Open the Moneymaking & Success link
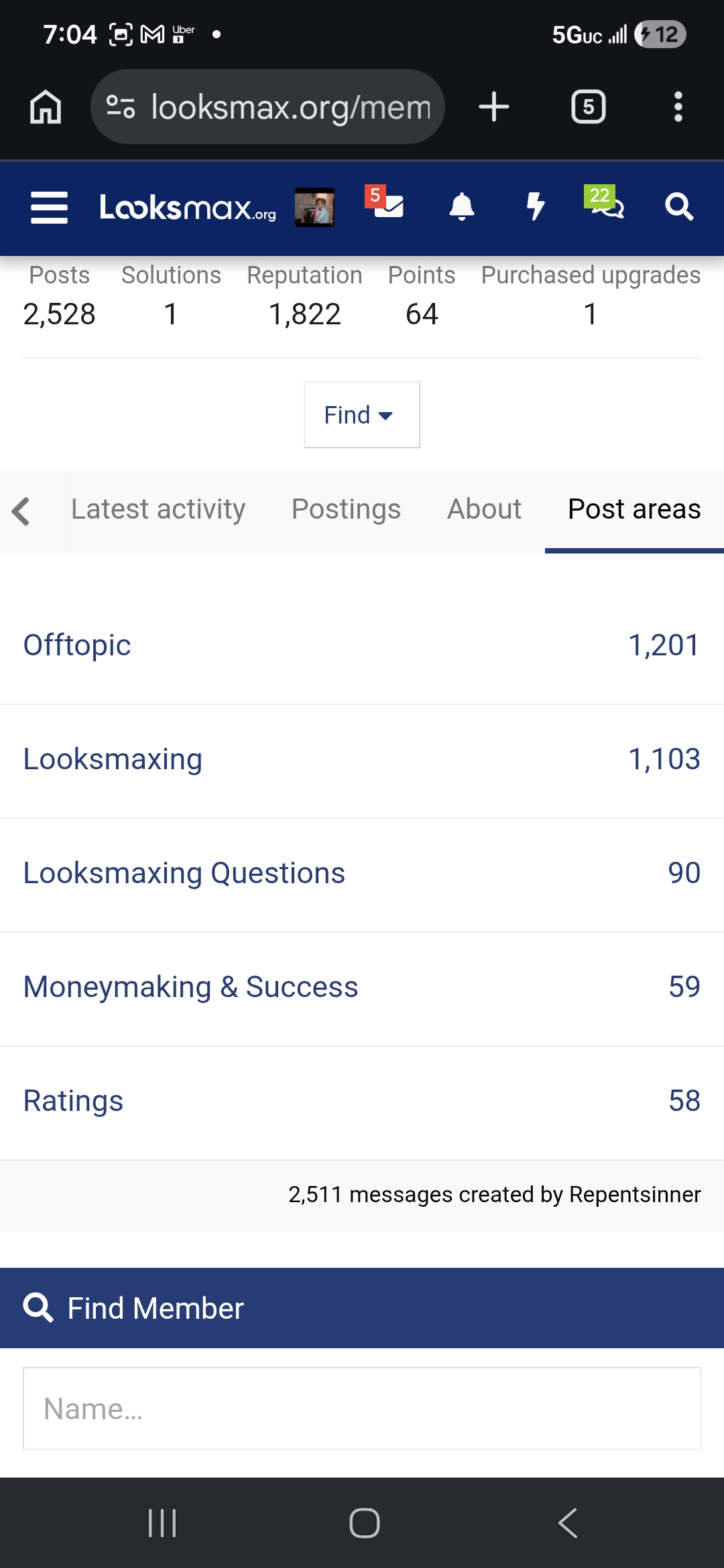Viewport: 724px width, 1568px height. pos(190,987)
